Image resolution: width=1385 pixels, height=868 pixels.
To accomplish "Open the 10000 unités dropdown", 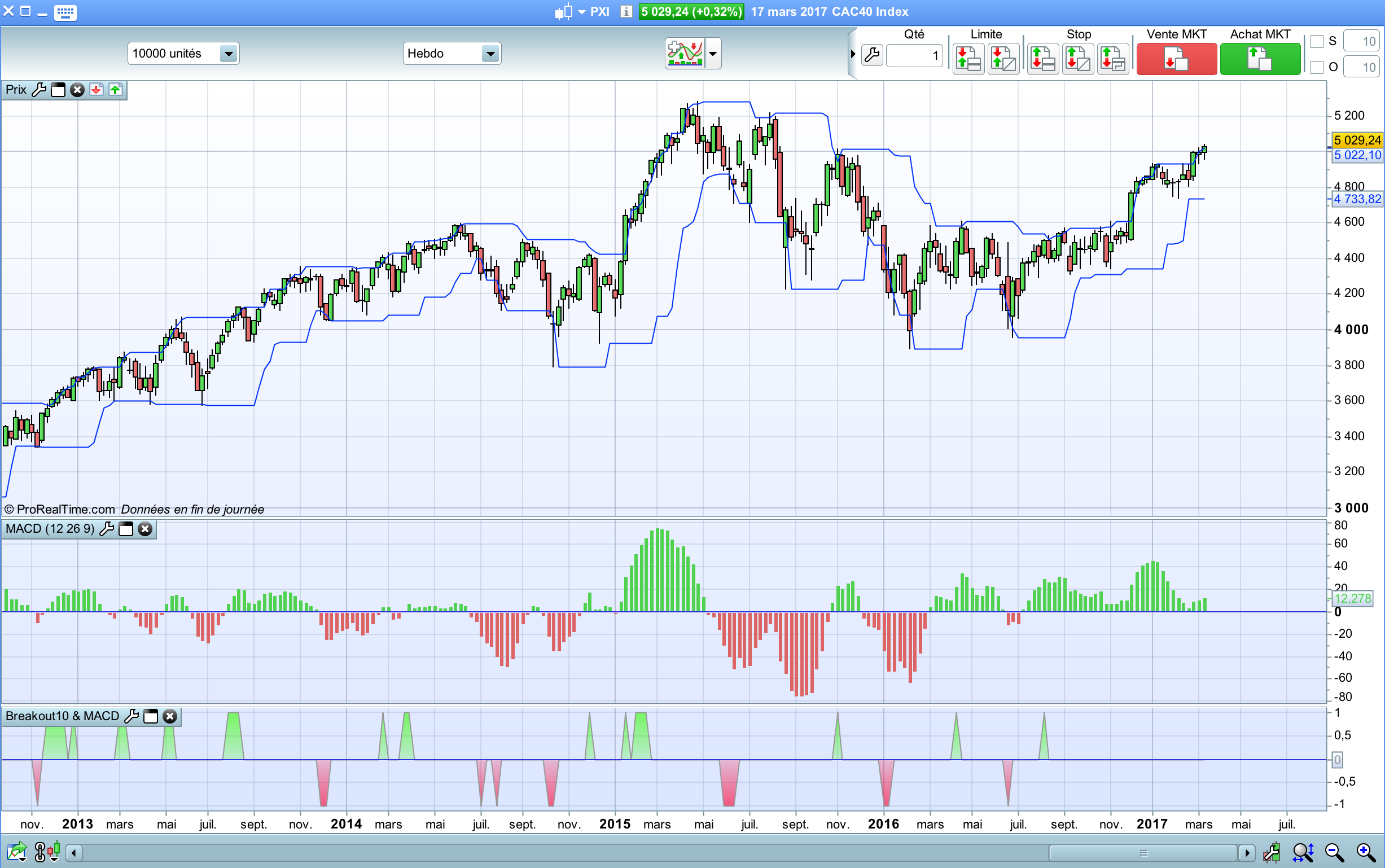I will click(229, 54).
